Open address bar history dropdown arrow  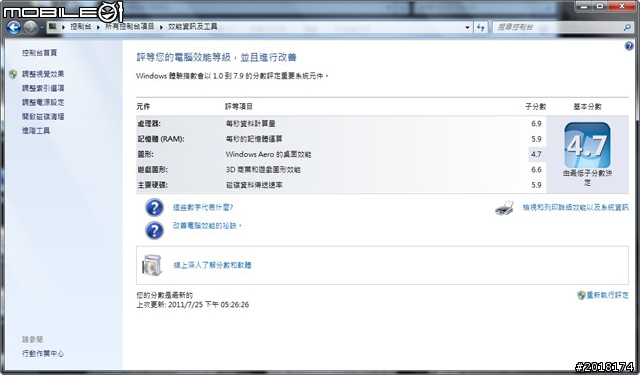point(467,27)
